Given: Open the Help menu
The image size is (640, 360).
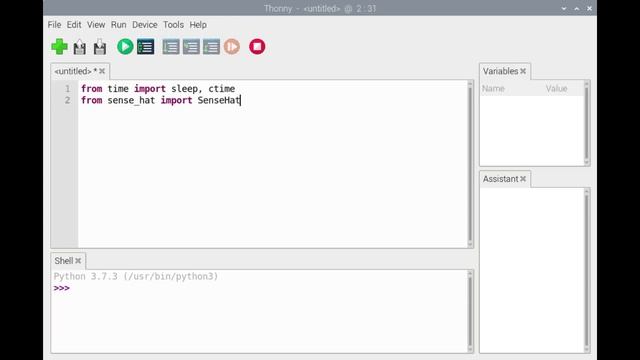Looking at the screenshot, I should [x=198, y=24].
